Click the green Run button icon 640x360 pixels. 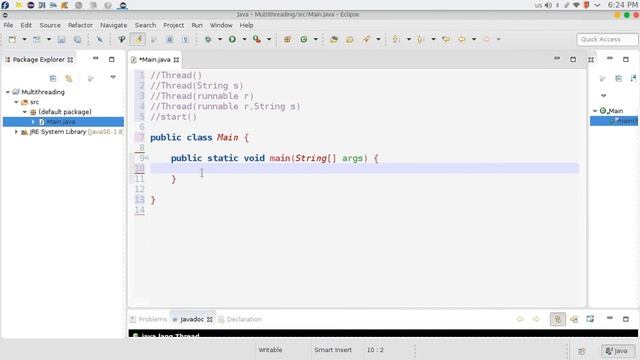tap(232, 39)
